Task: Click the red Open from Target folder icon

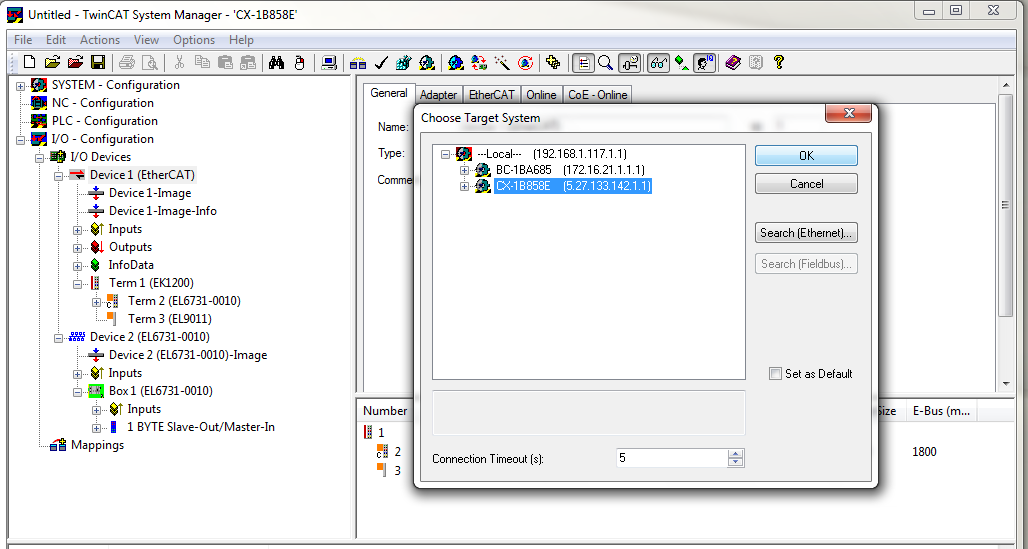Action: [75, 62]
